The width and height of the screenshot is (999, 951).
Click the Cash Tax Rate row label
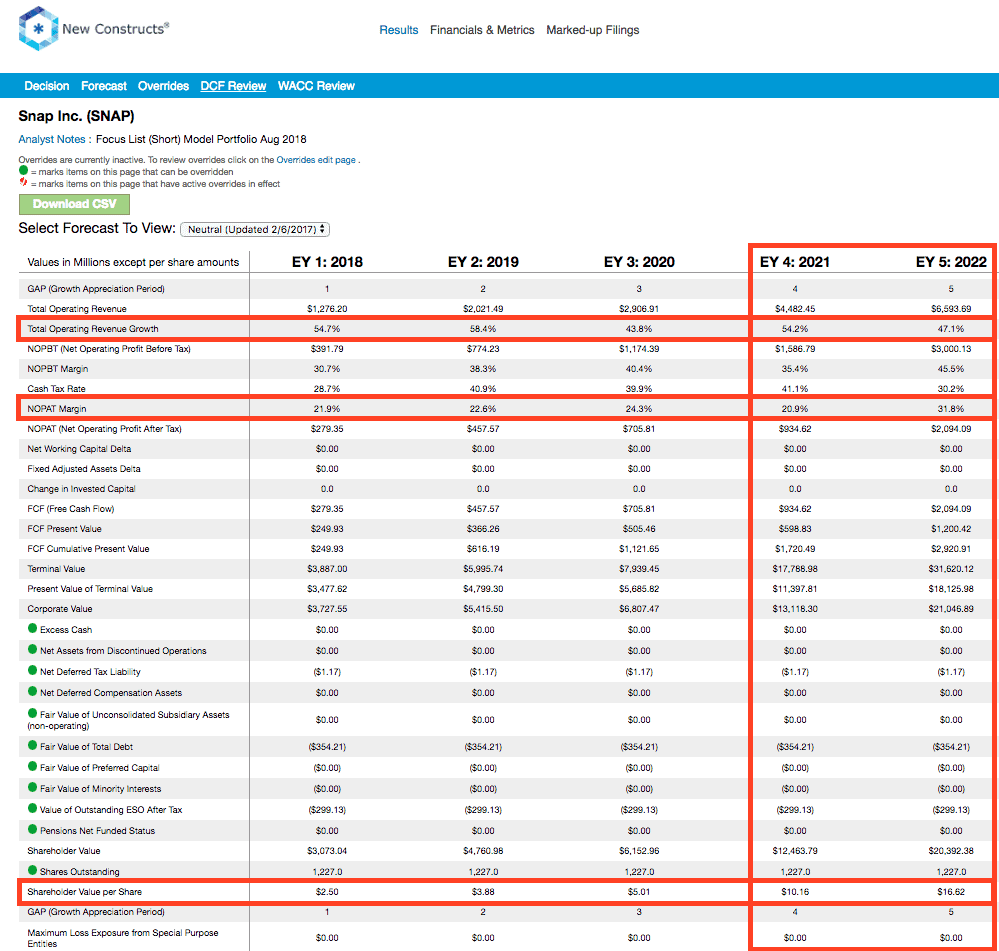[x=56, y=389]
